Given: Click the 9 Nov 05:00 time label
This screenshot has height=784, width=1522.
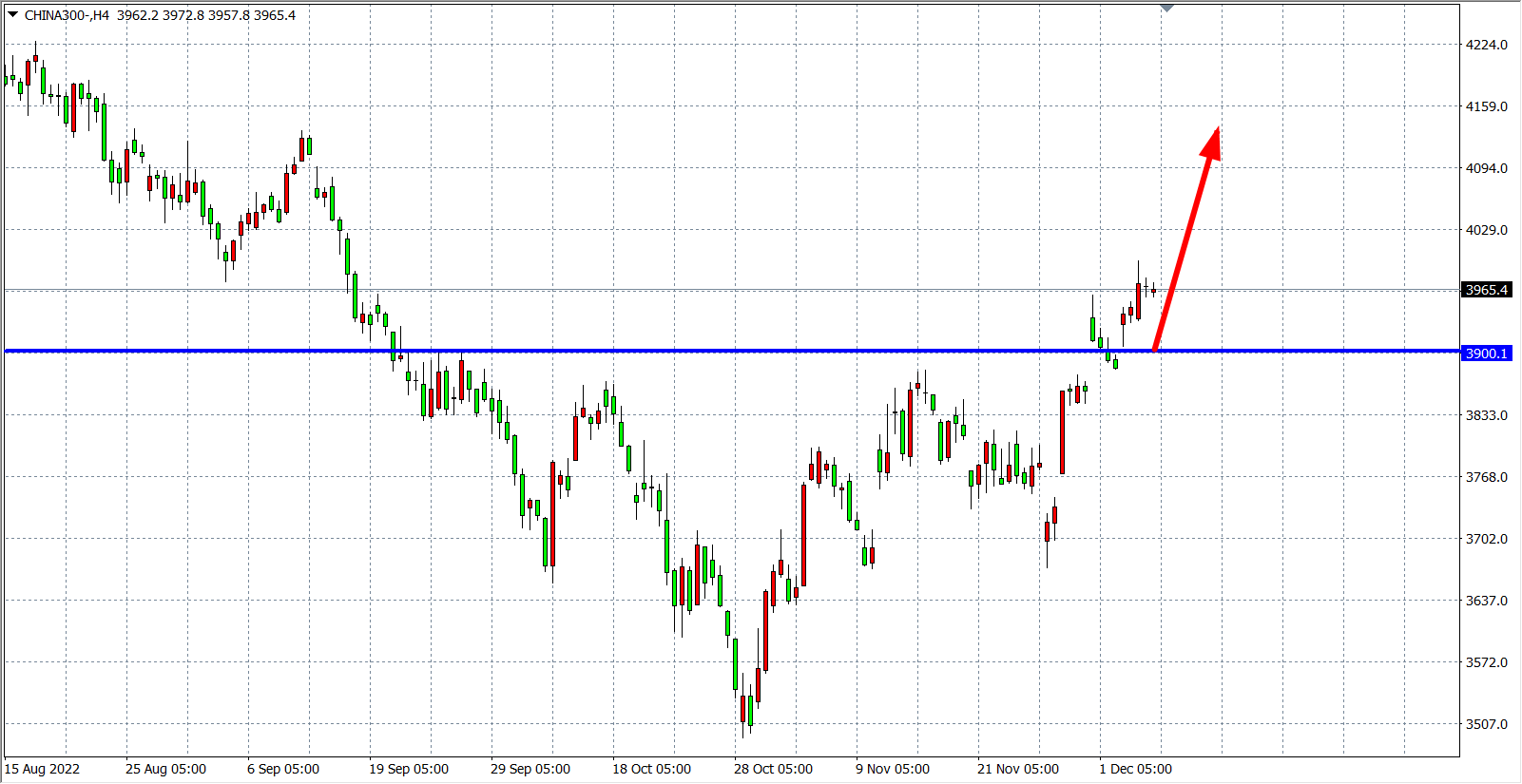Looking at the screenshot, I should pyautogui.click(x=893, y=769).
